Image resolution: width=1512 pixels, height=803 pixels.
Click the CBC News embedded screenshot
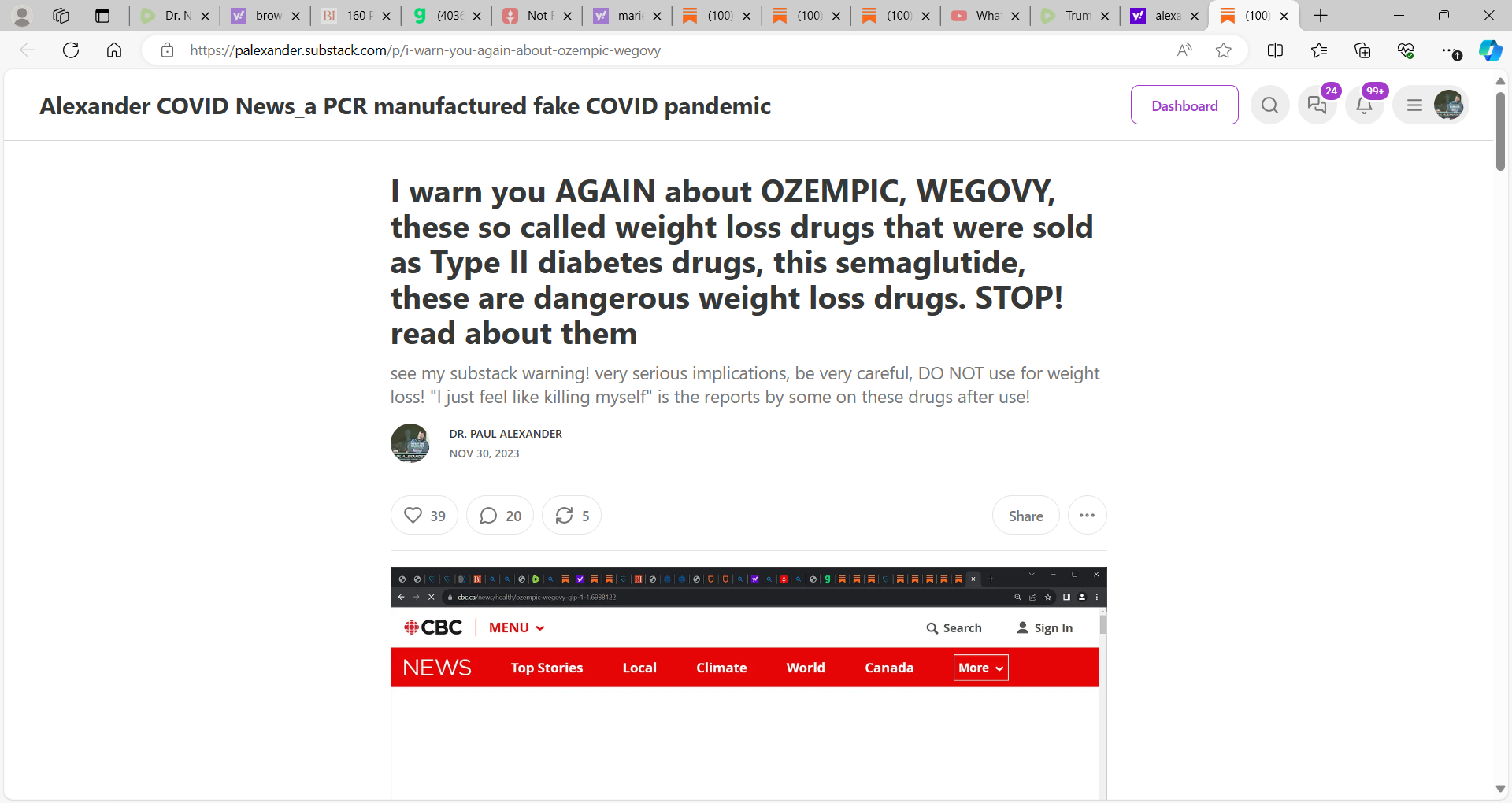coord(749,683)
